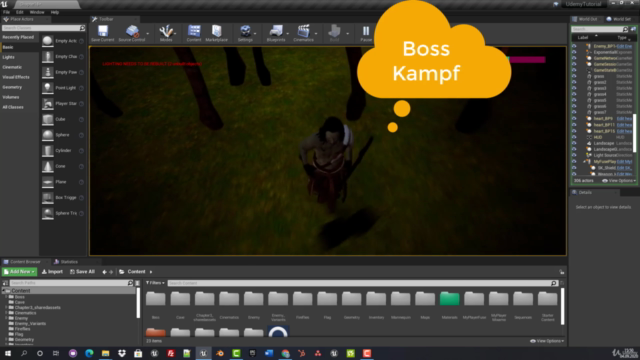Open Build options dropdown arrow
Screen dimensions: 640x360
347,33
